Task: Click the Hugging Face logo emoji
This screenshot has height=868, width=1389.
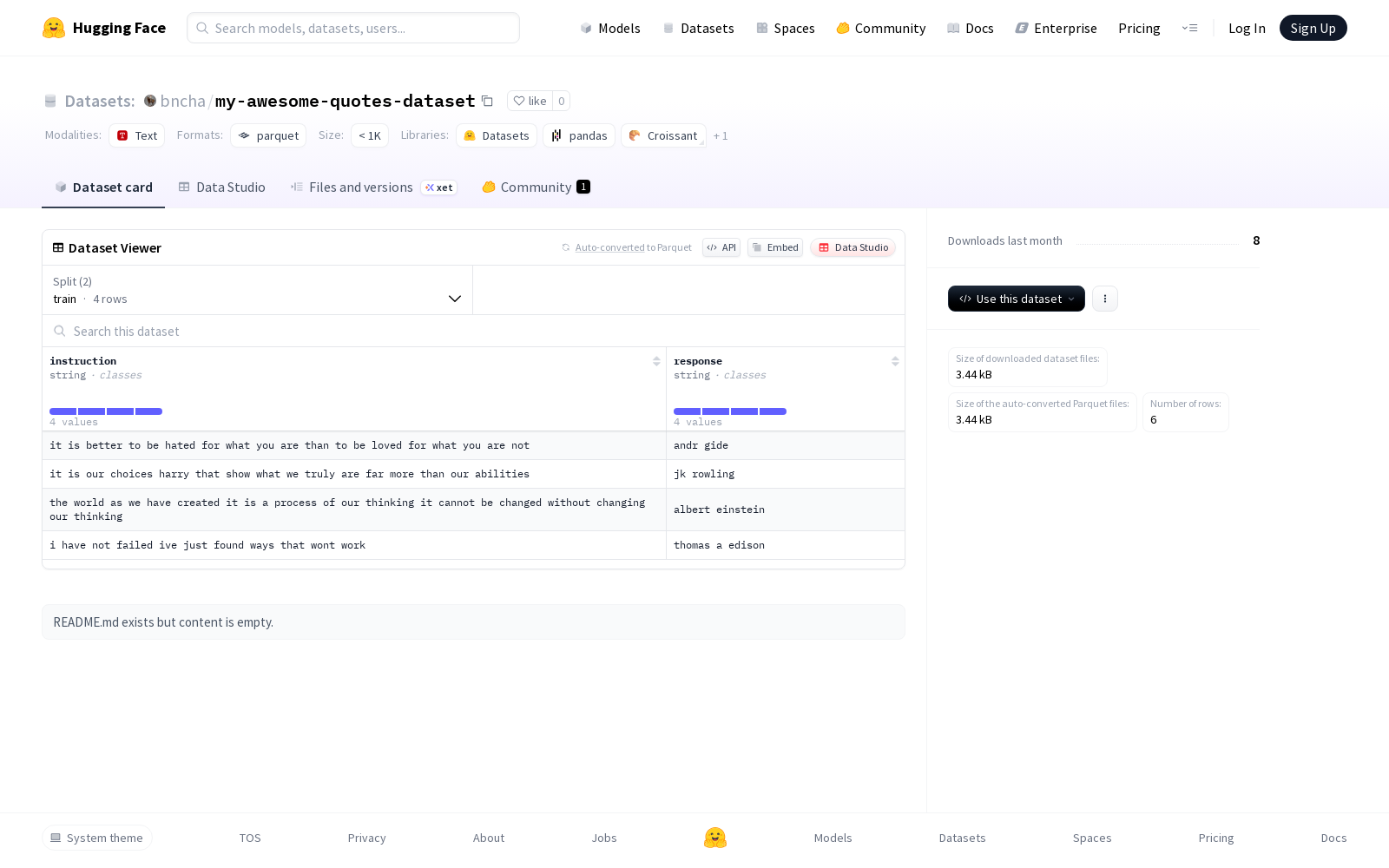Action: click(54, 28)
